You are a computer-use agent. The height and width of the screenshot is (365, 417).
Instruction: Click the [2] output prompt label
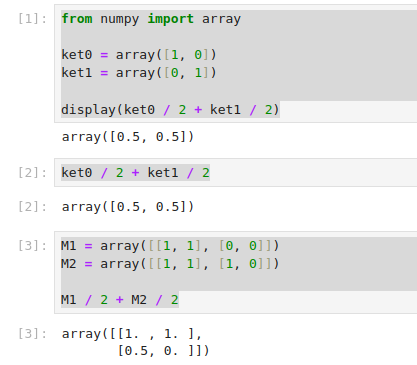tap(33, 207)
